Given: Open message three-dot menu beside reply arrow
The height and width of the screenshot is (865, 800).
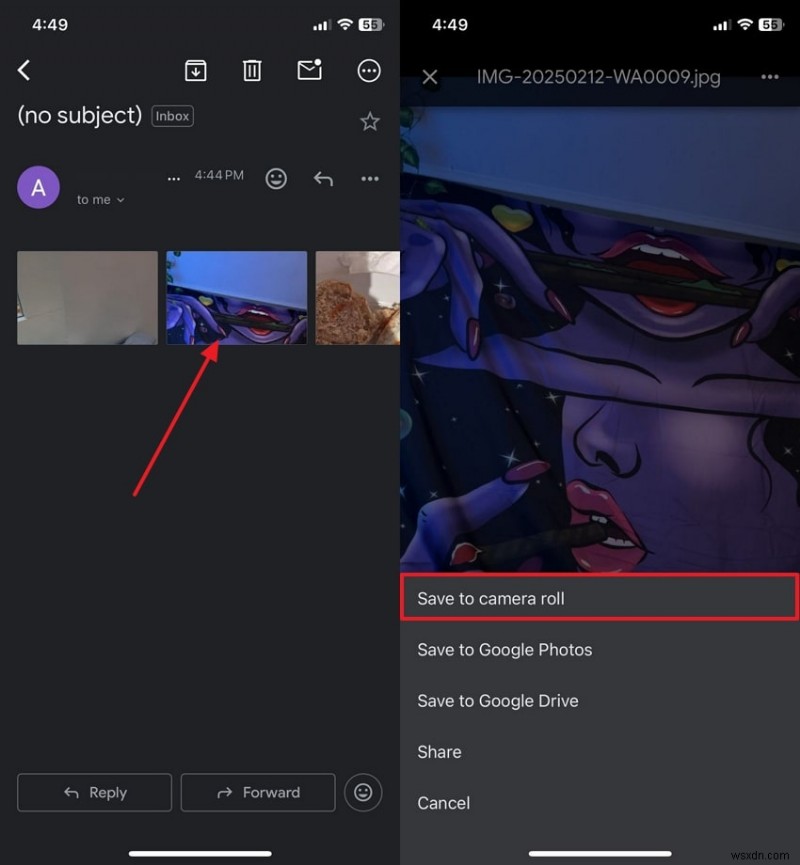Looking at the screenshot, I should coord(370,179).
